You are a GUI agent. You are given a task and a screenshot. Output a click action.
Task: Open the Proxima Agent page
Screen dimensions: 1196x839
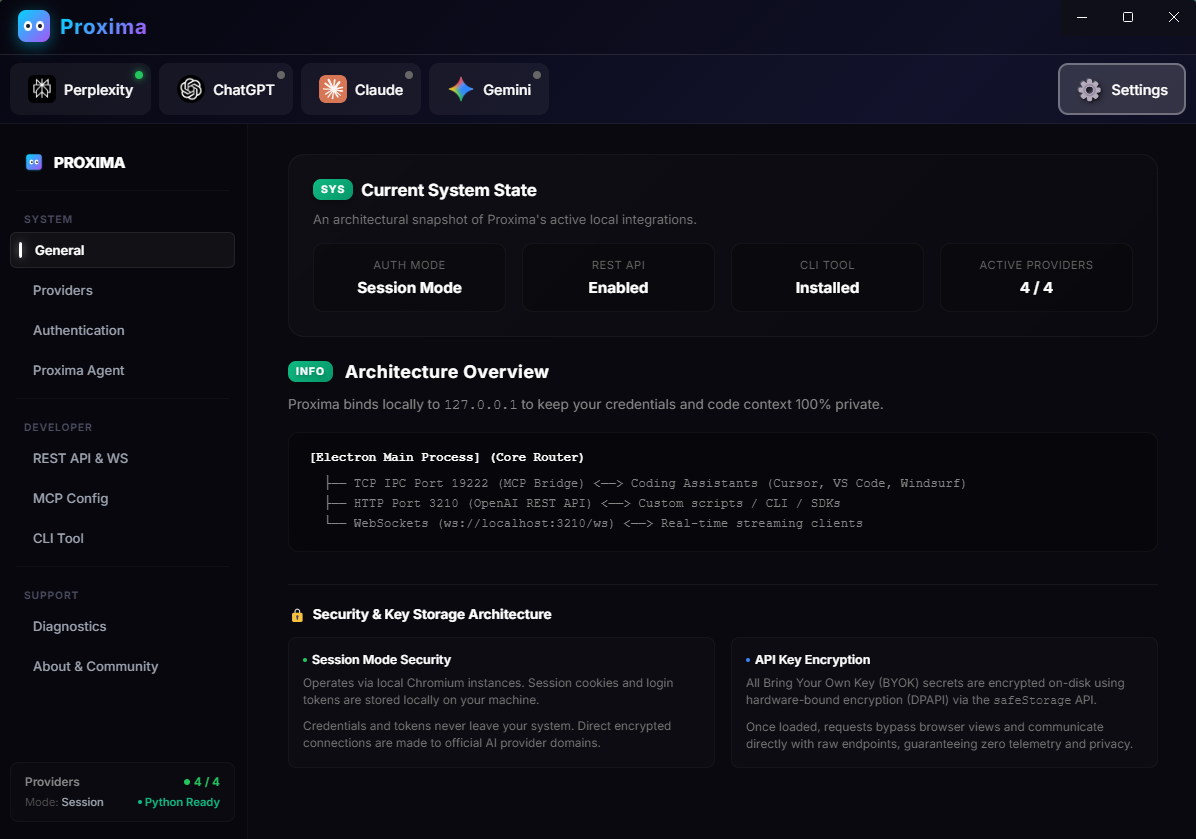pyautogui.click(x=122, y=370)
